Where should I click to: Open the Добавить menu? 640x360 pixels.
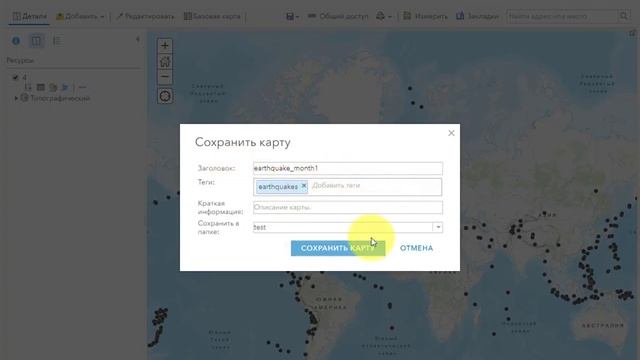coord(80,16)
